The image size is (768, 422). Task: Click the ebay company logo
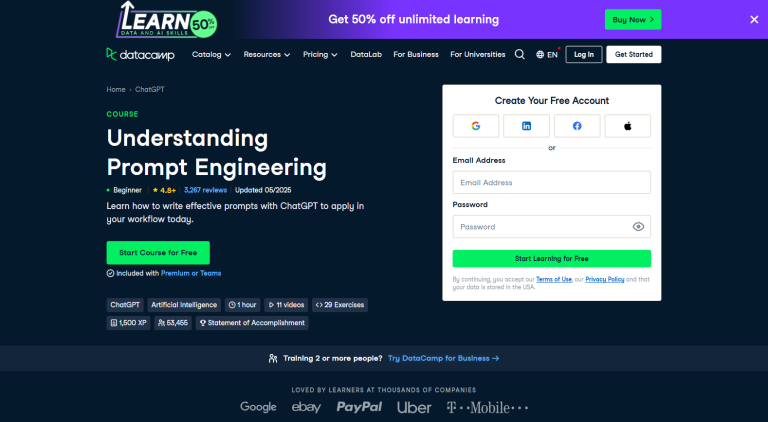click(x=306, y=407)
